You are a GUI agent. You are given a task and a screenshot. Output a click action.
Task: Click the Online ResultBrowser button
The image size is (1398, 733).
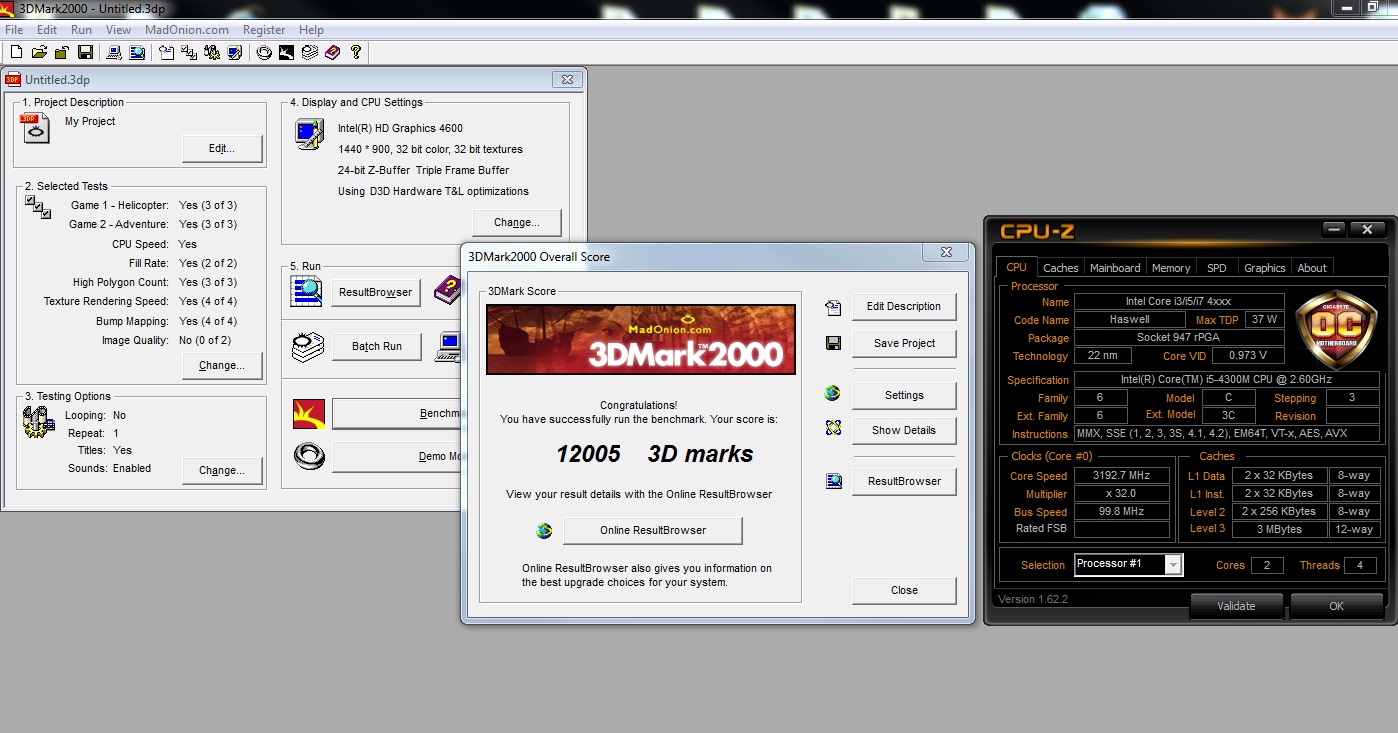[x=653, y=530]
